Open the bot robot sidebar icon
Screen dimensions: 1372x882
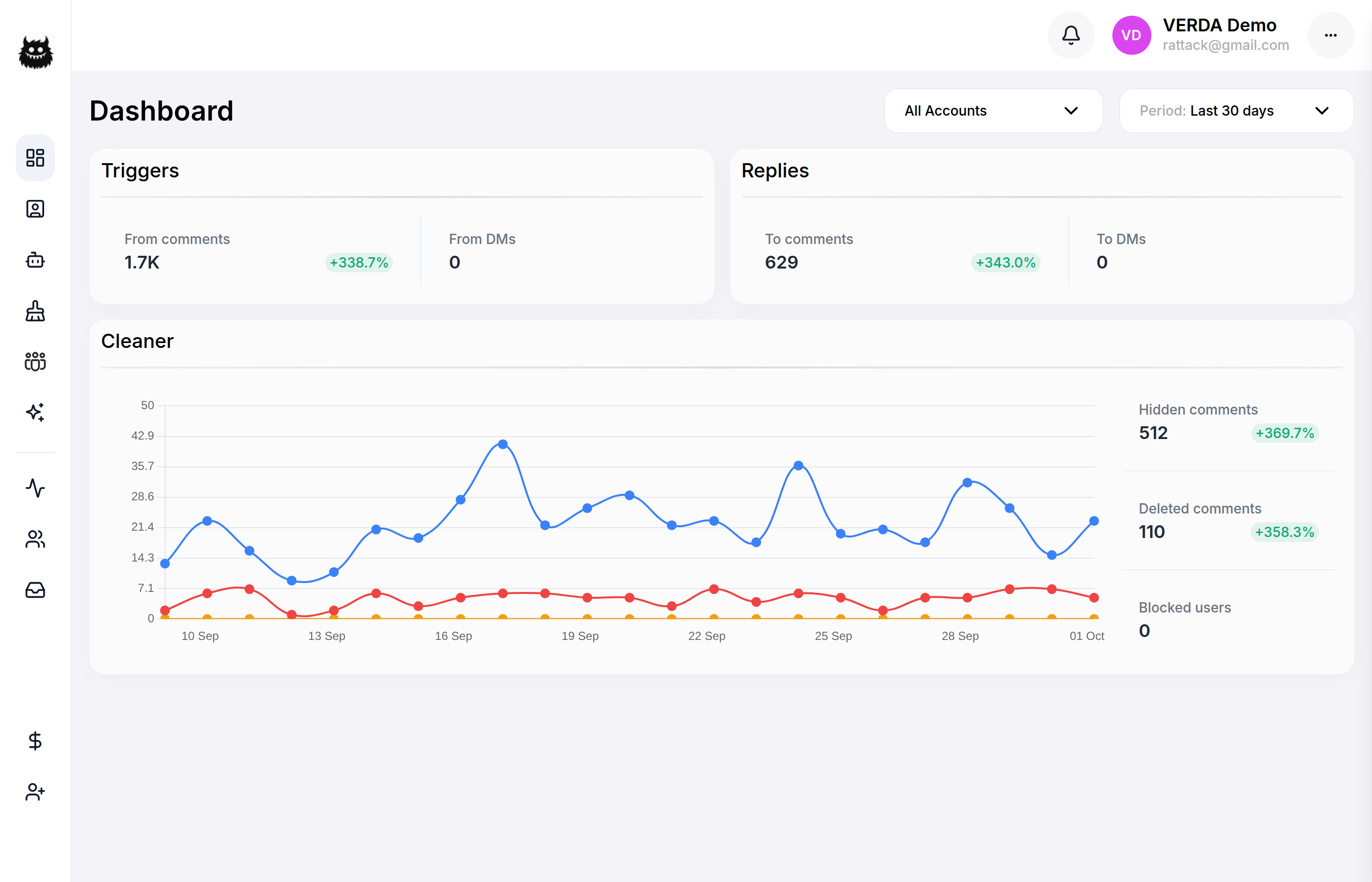(x=35, y=260)
